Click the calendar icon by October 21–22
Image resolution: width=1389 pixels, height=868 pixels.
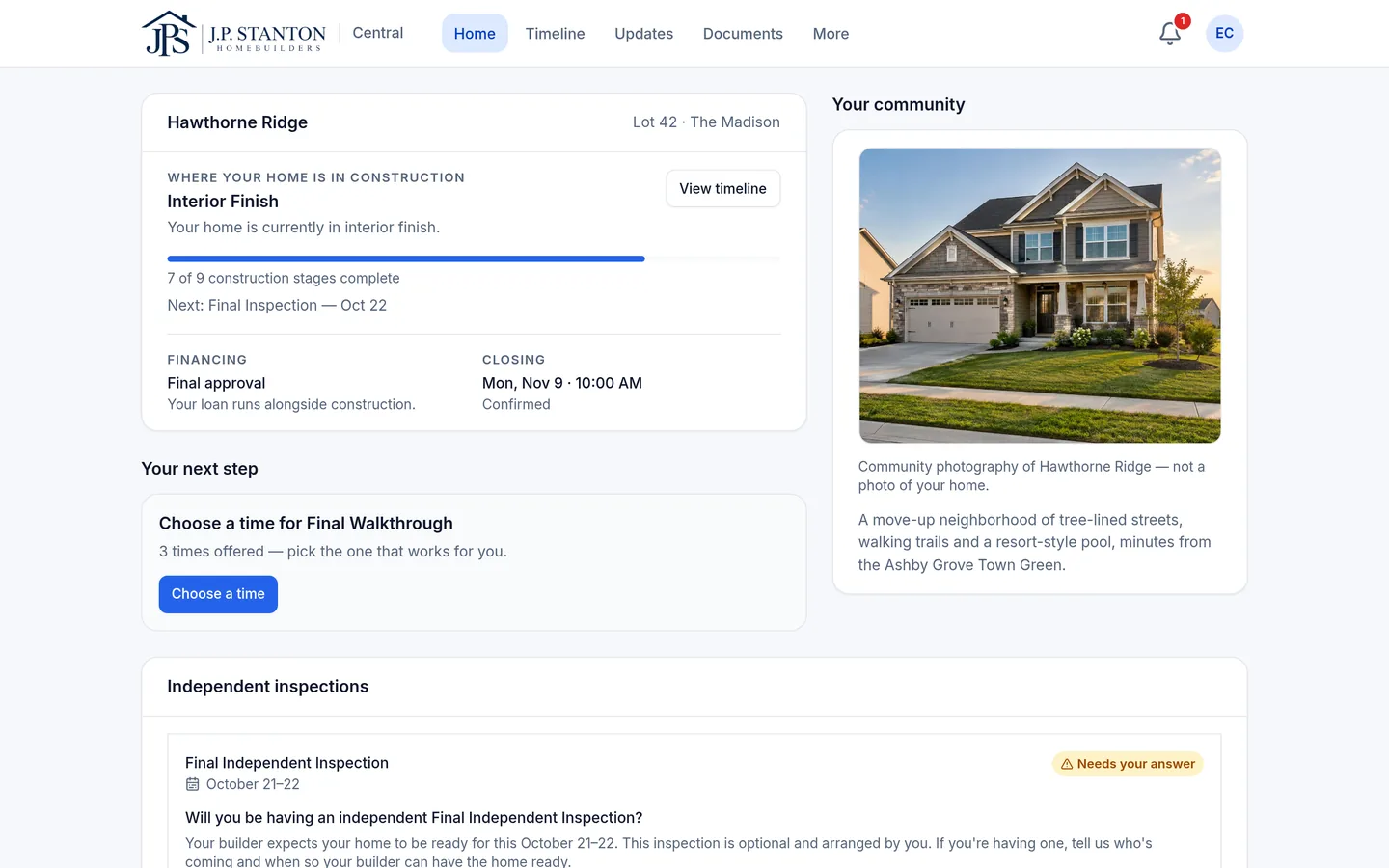193,784
